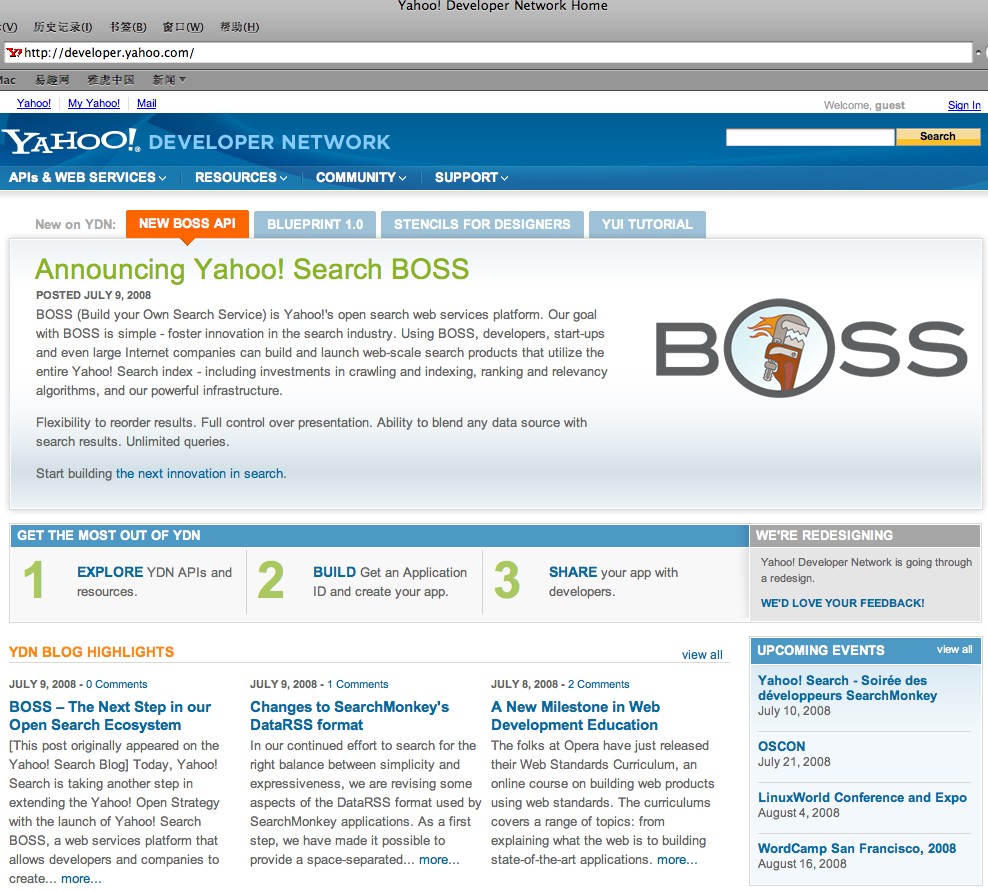Expand the Support navigation menu

click(x=471, y=178)
